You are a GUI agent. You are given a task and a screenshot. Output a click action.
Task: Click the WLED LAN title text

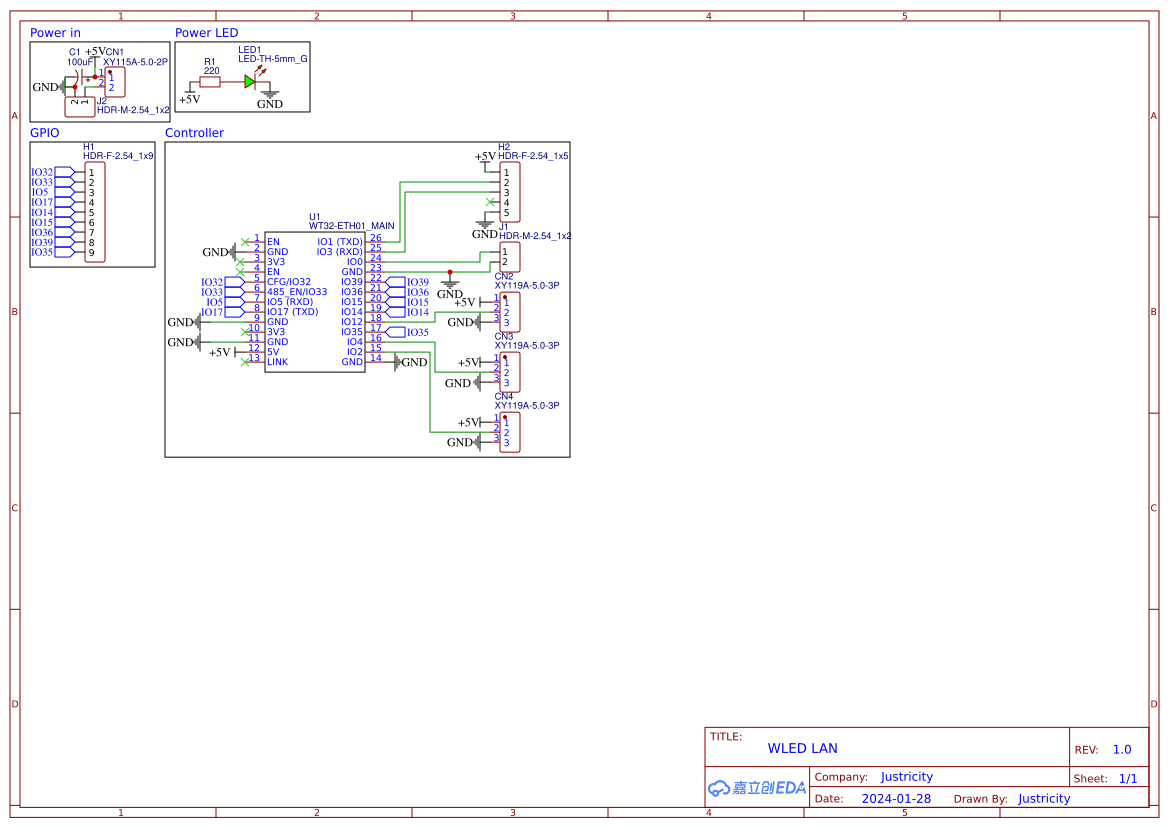802,748
